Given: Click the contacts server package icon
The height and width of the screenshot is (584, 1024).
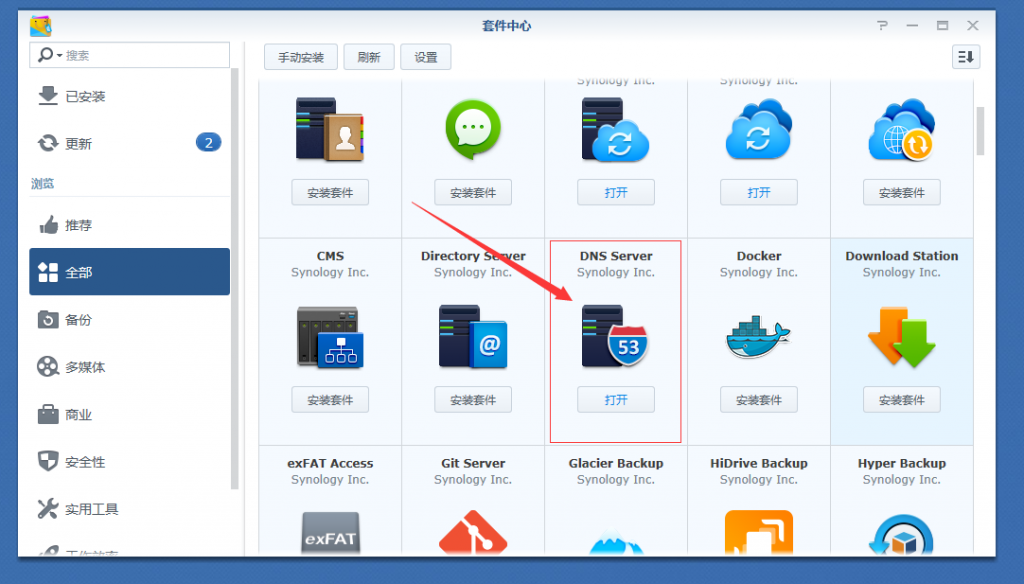Looking at the screenshot, I should [330, 129].
